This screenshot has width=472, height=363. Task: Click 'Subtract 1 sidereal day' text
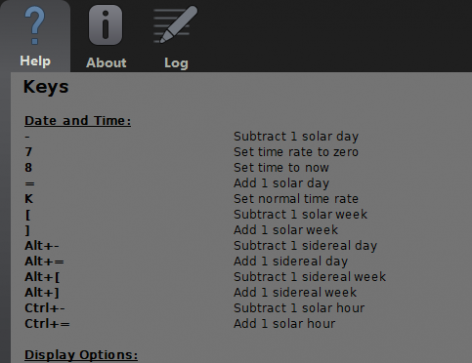305,246
